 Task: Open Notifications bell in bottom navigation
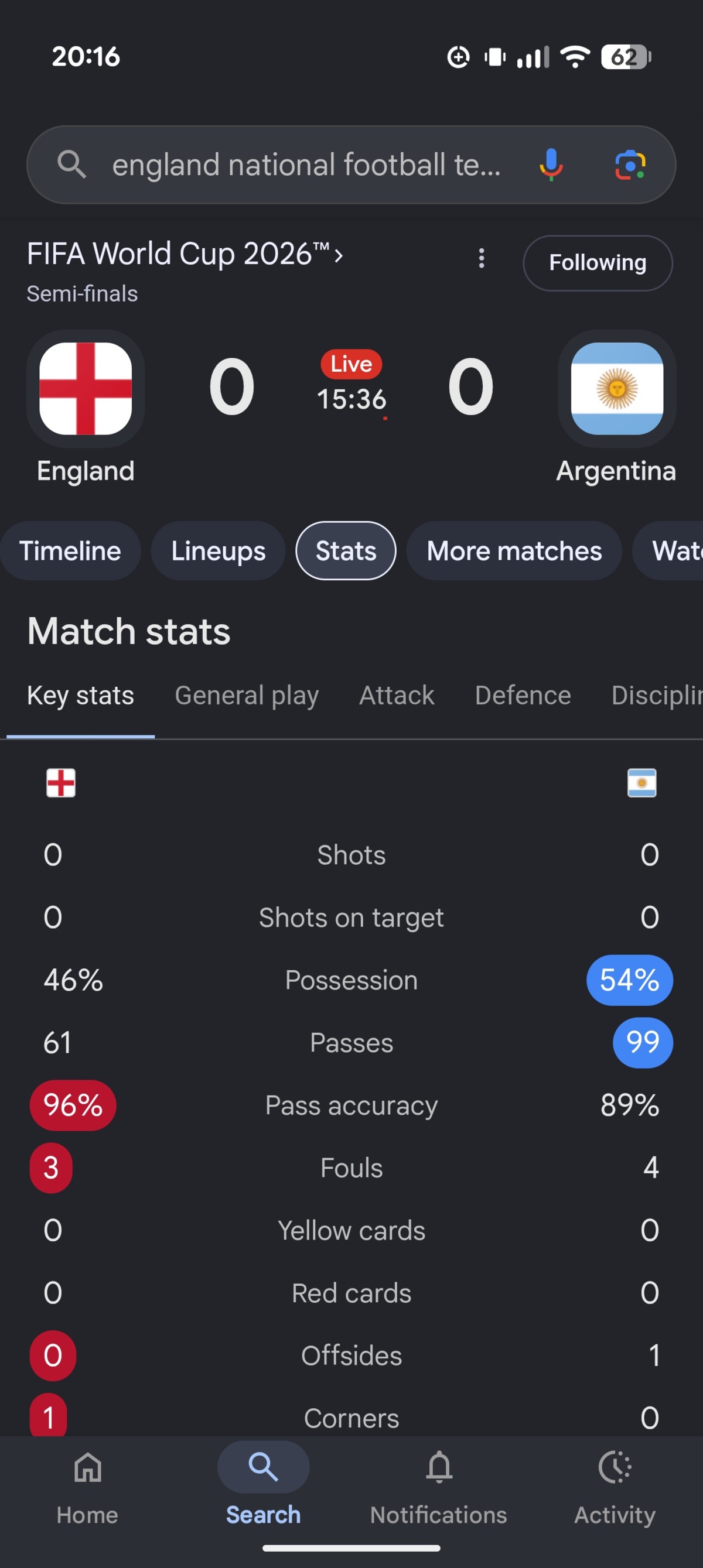(x=439, y=1488)
